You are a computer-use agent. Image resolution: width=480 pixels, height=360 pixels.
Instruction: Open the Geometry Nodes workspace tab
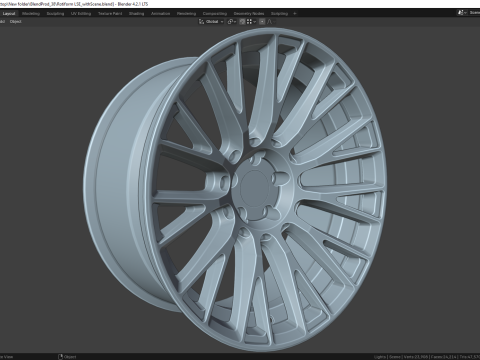pyautogui.click(x=249, y=14)
